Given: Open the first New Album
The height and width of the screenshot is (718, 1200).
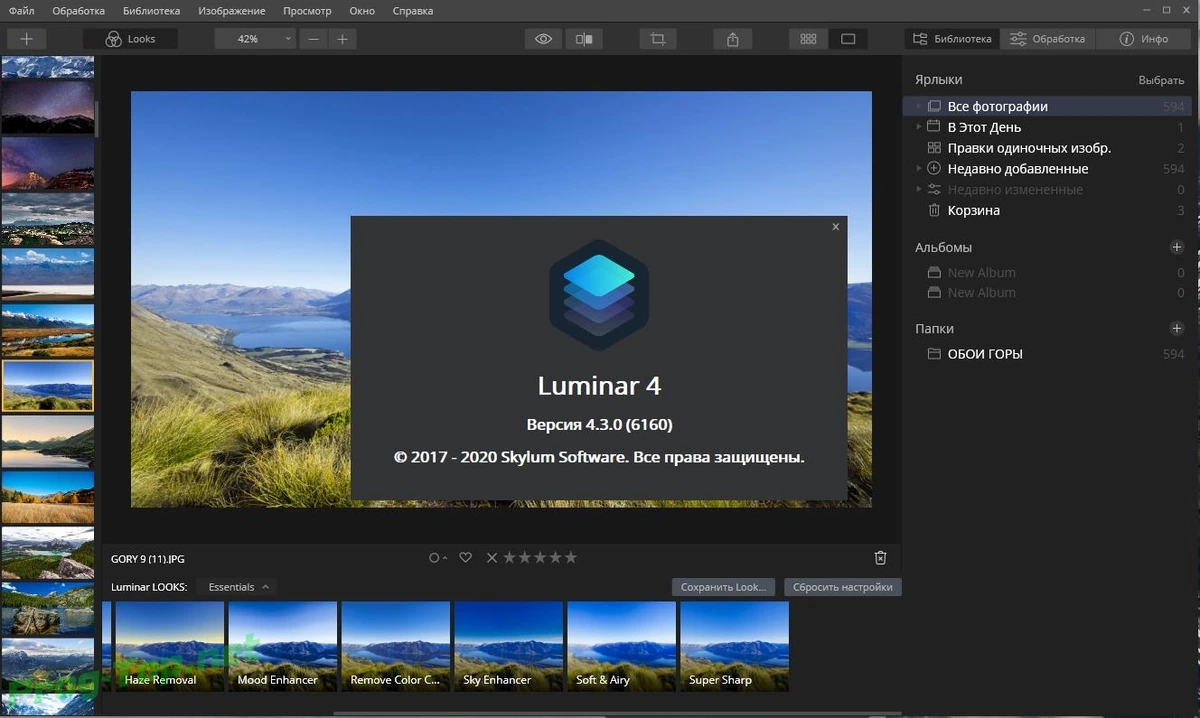Looking at the screenshot, I should pos(1045,273).
